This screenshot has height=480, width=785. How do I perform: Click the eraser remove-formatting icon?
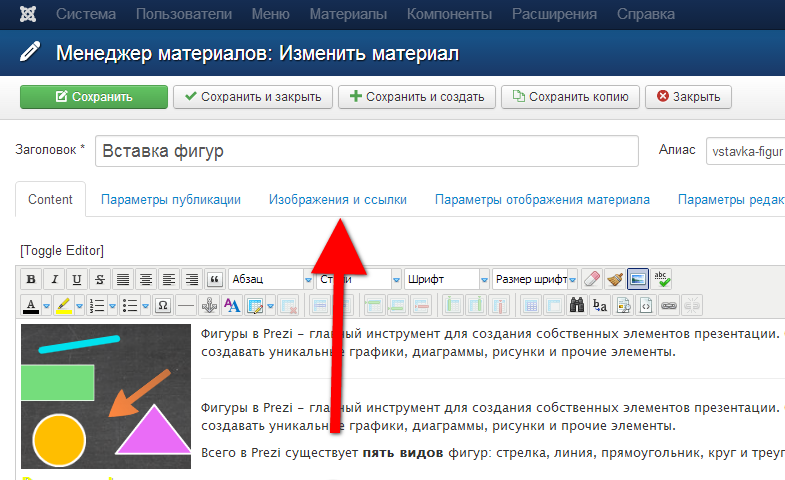(591, 279)
